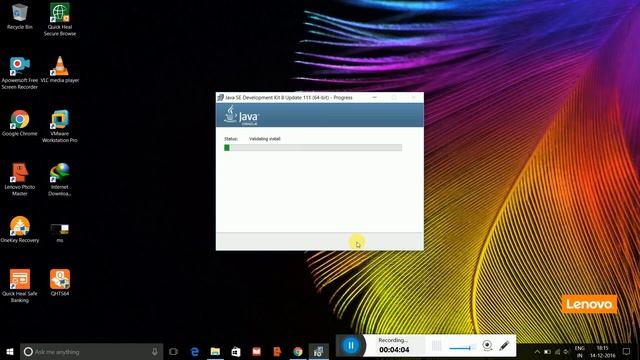Click the Java installer progress bar

[x=313, y=148]
